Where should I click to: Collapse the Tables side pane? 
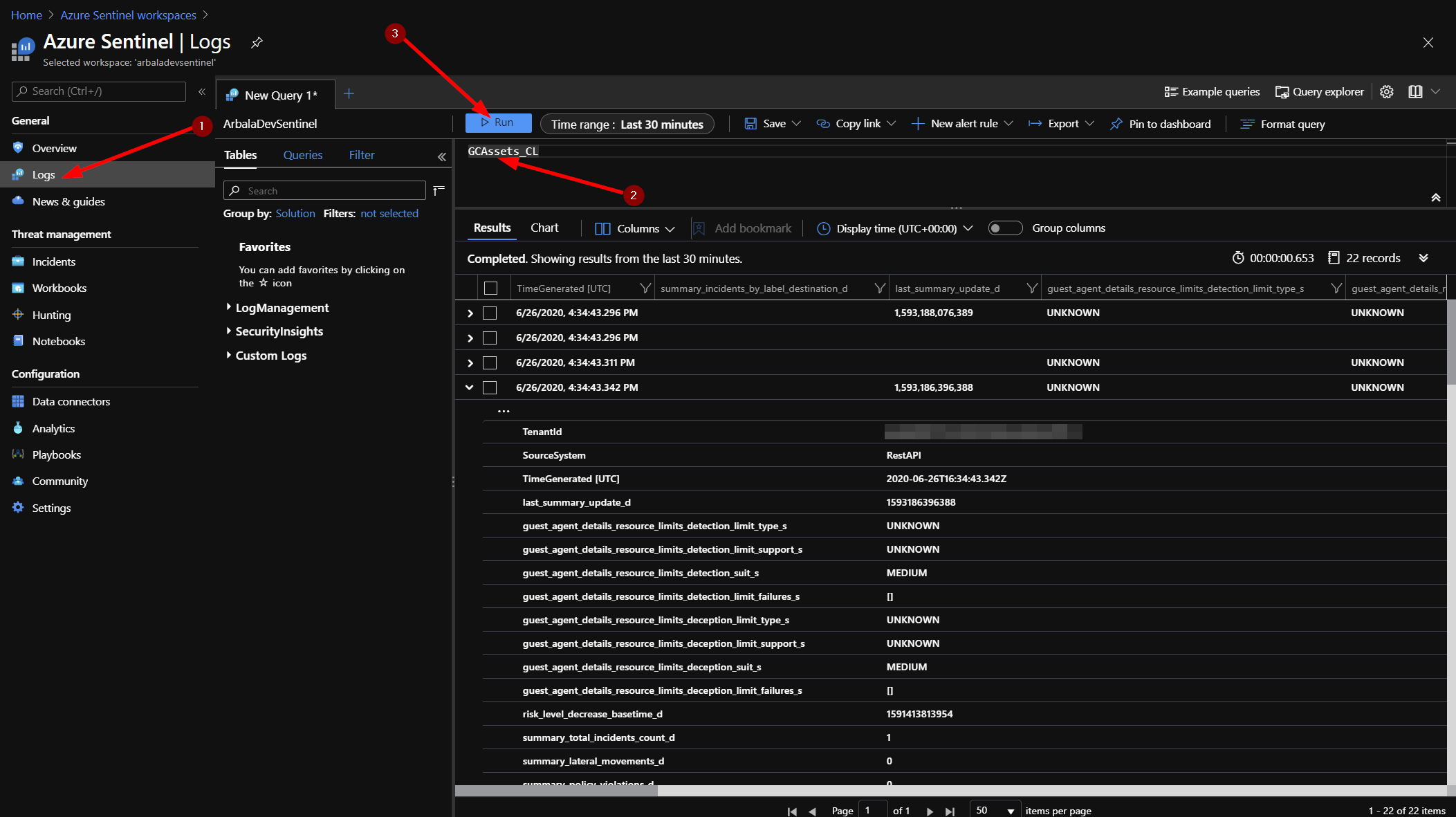(442, 156)
